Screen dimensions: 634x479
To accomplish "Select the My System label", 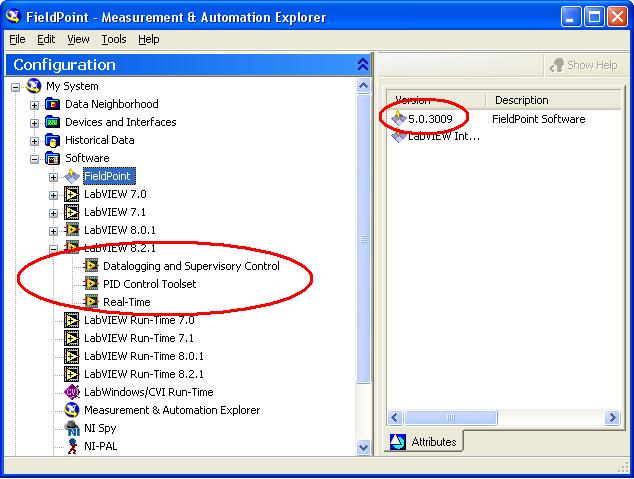I will [x=72, y=86].
